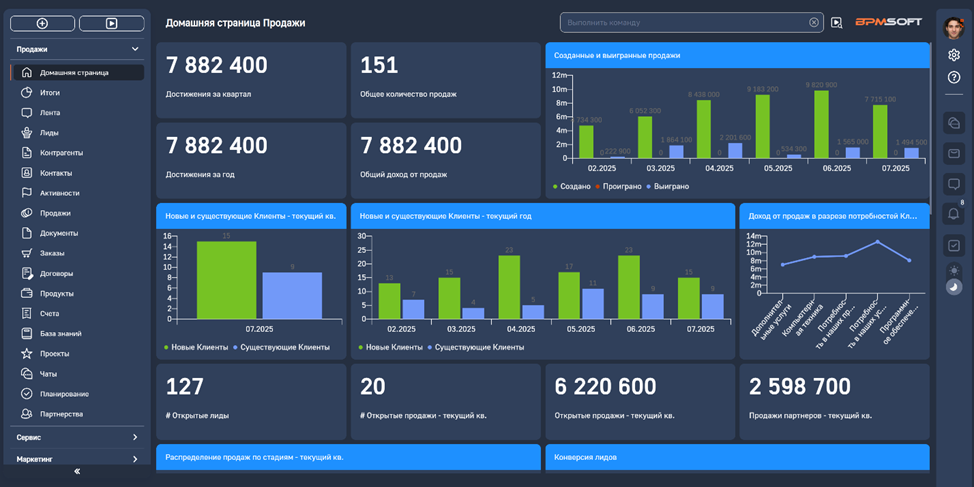Click the Выполнить команду input field
Screen dimensions: 974x487
[680, 22]
